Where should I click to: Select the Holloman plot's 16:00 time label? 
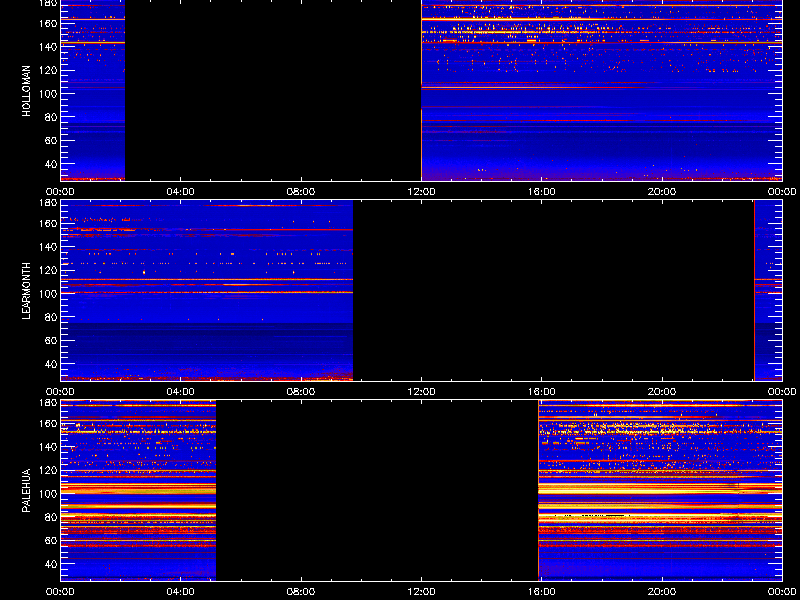[x=542, y=192]
